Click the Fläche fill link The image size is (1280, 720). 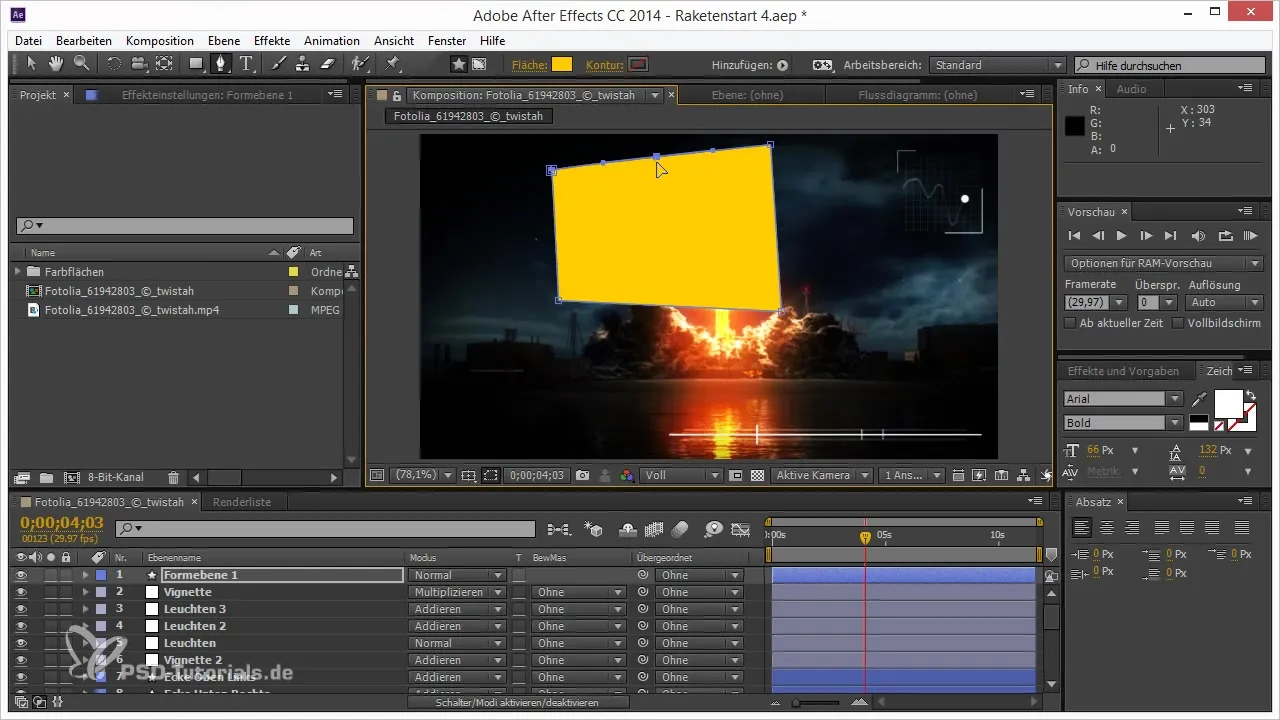tap(528, 65)
